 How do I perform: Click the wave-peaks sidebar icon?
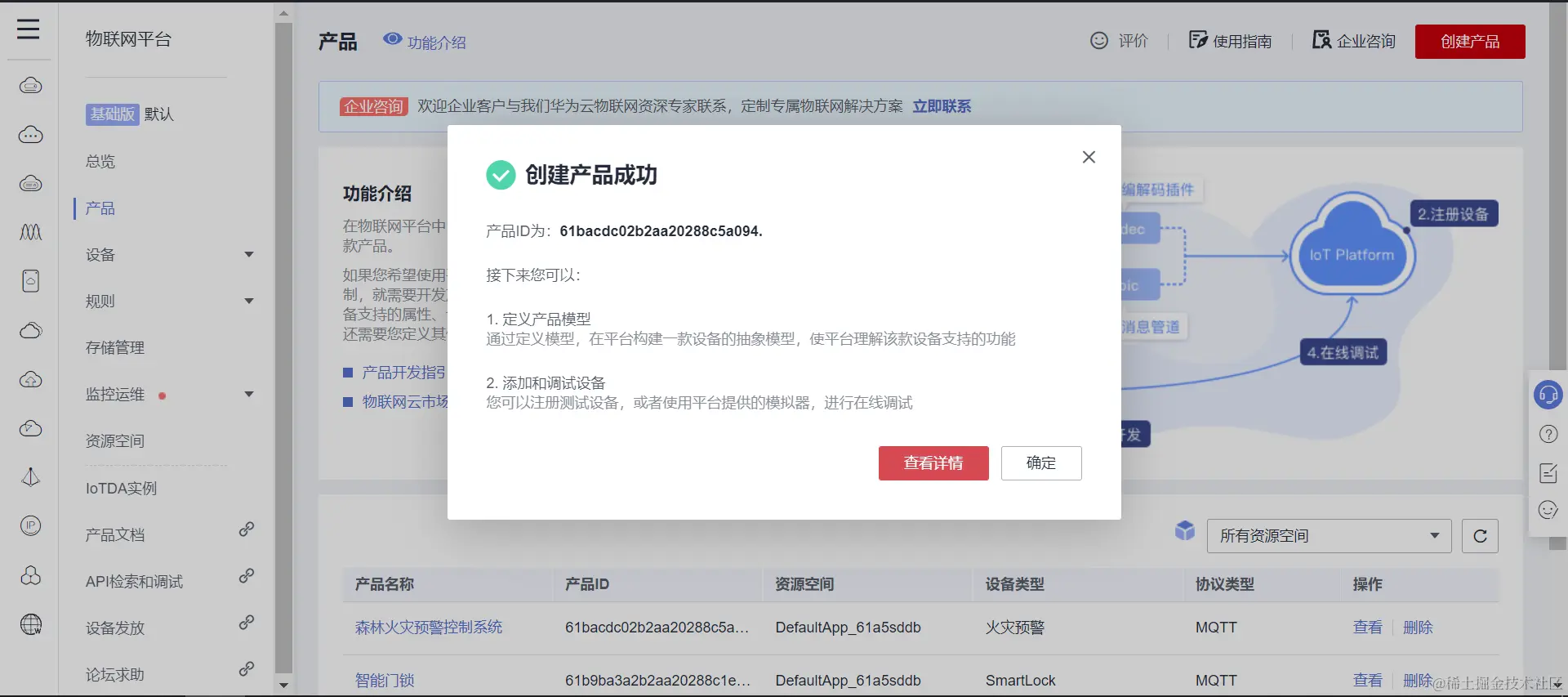pyautogui.click(x=30, y=232)
